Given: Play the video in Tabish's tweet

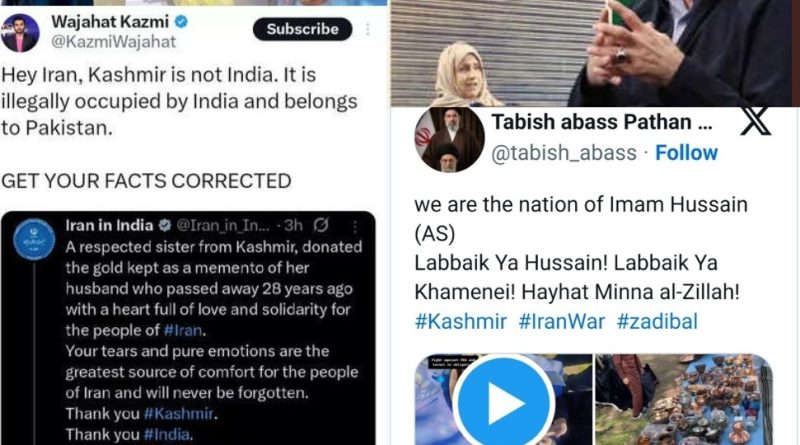Looking at the screenshot, I should point(504,402).
